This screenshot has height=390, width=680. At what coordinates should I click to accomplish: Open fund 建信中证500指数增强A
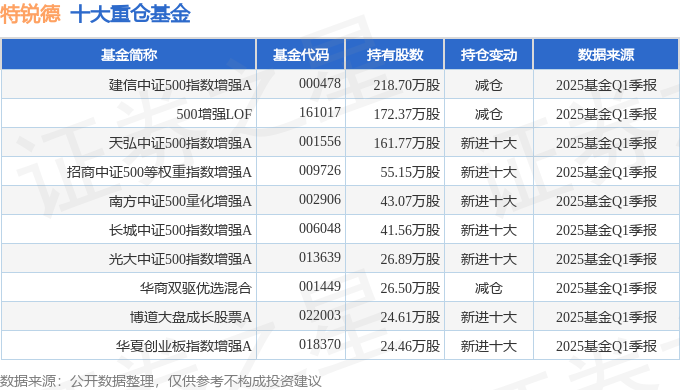[180, 85]
